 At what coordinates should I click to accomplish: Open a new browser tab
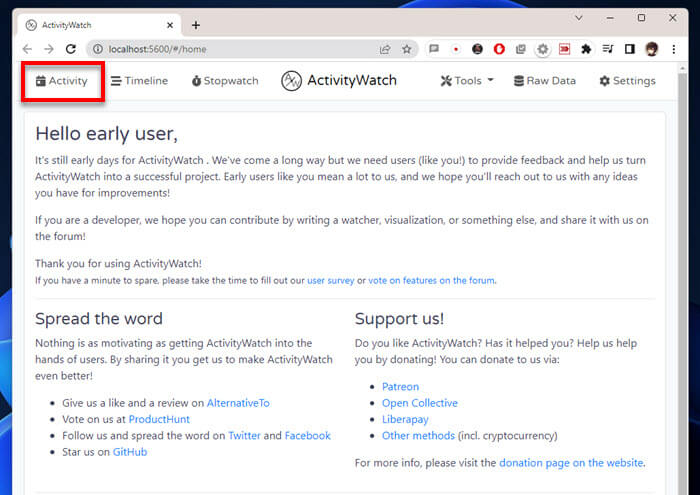coord(196,25)
